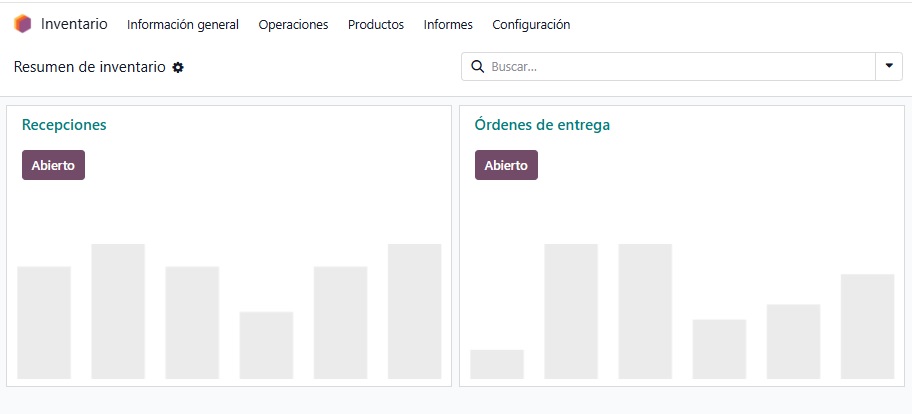Image resolution: width=912 pixels, height=414 pixels.
Task: Click Abierto button in Órdenes de entrega card
Action: click(506, 165)
